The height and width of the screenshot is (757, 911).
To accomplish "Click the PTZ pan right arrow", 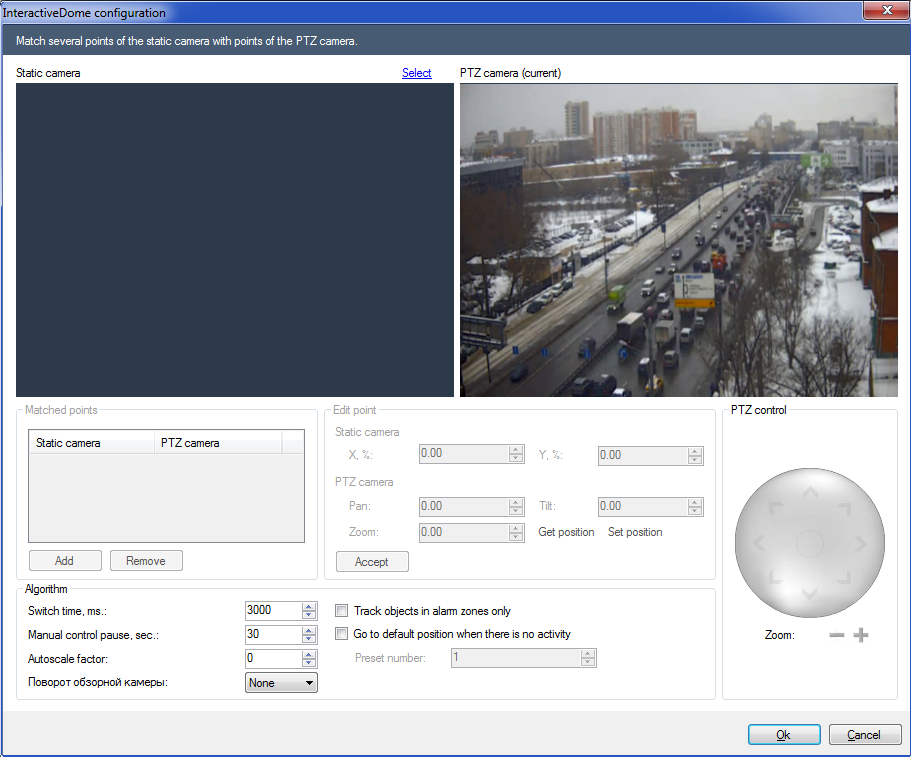I will click(861, 544).
